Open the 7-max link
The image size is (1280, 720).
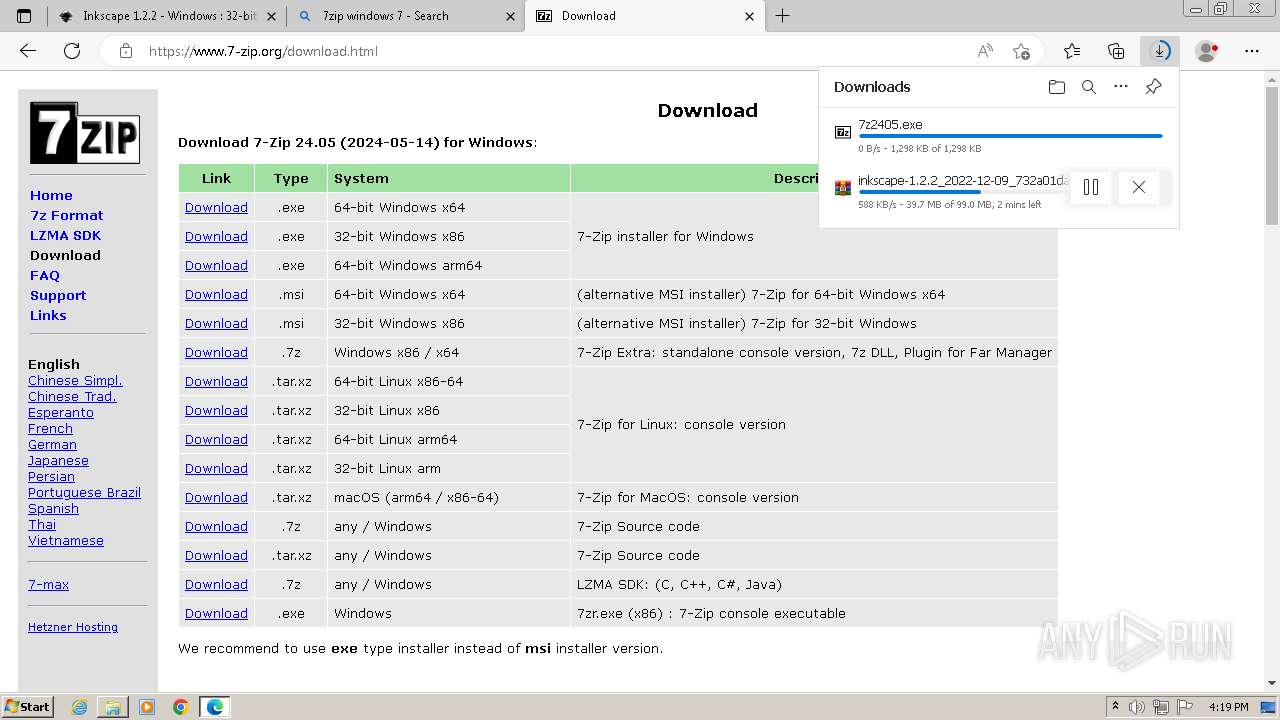point(48,584)
